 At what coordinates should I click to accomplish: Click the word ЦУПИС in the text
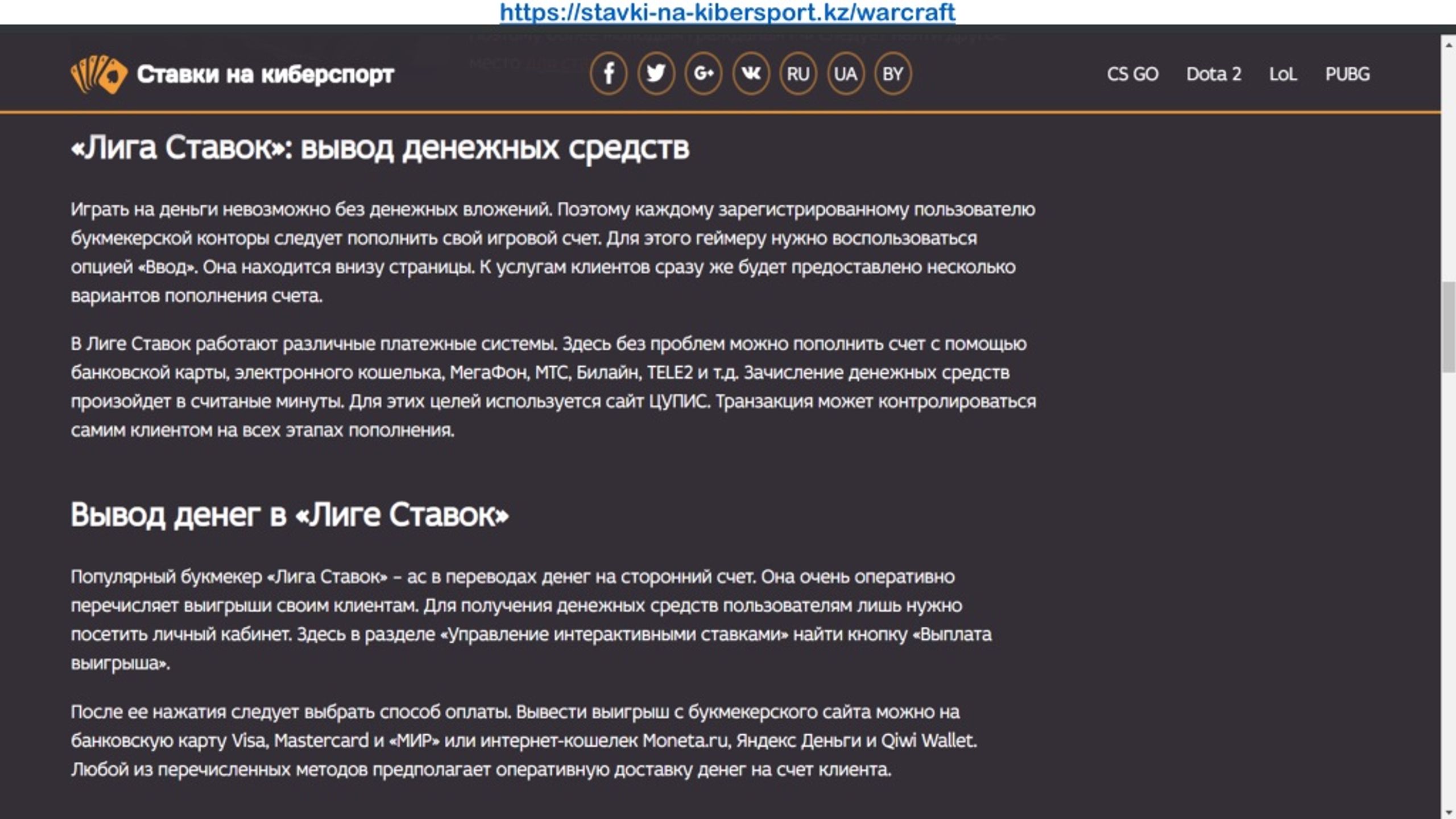[680, 402]
